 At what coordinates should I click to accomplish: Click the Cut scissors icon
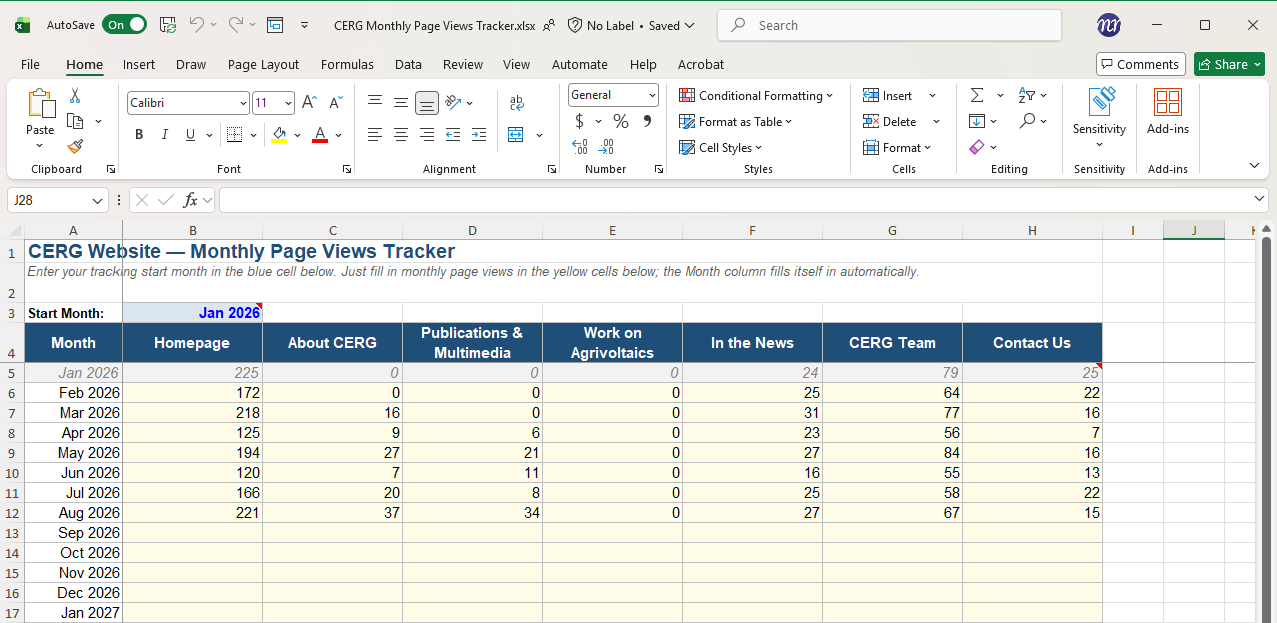(75, 96)
